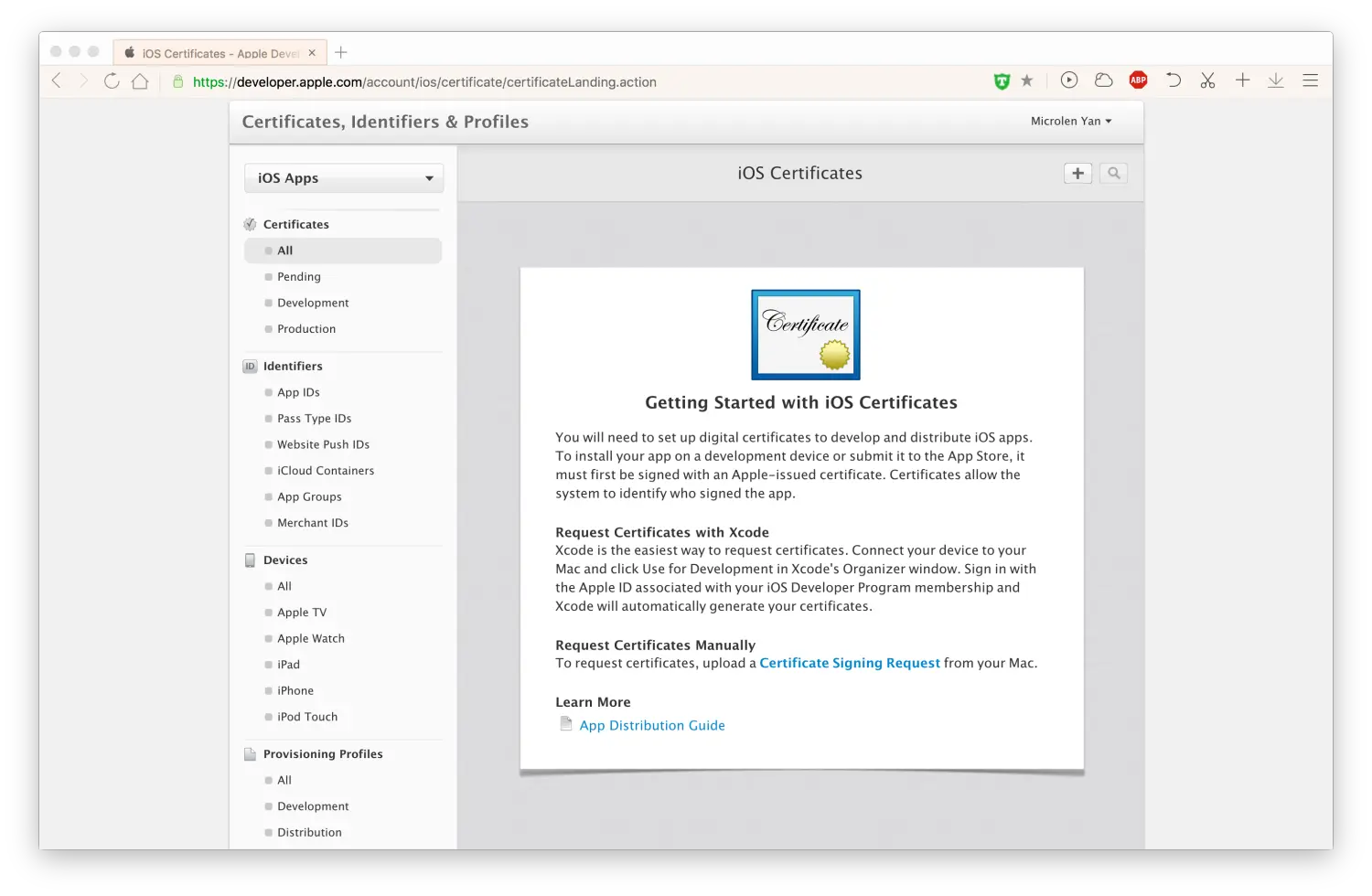Open a new tab with the plus button
Screen dimensions: 1372x896
[341, 52]
